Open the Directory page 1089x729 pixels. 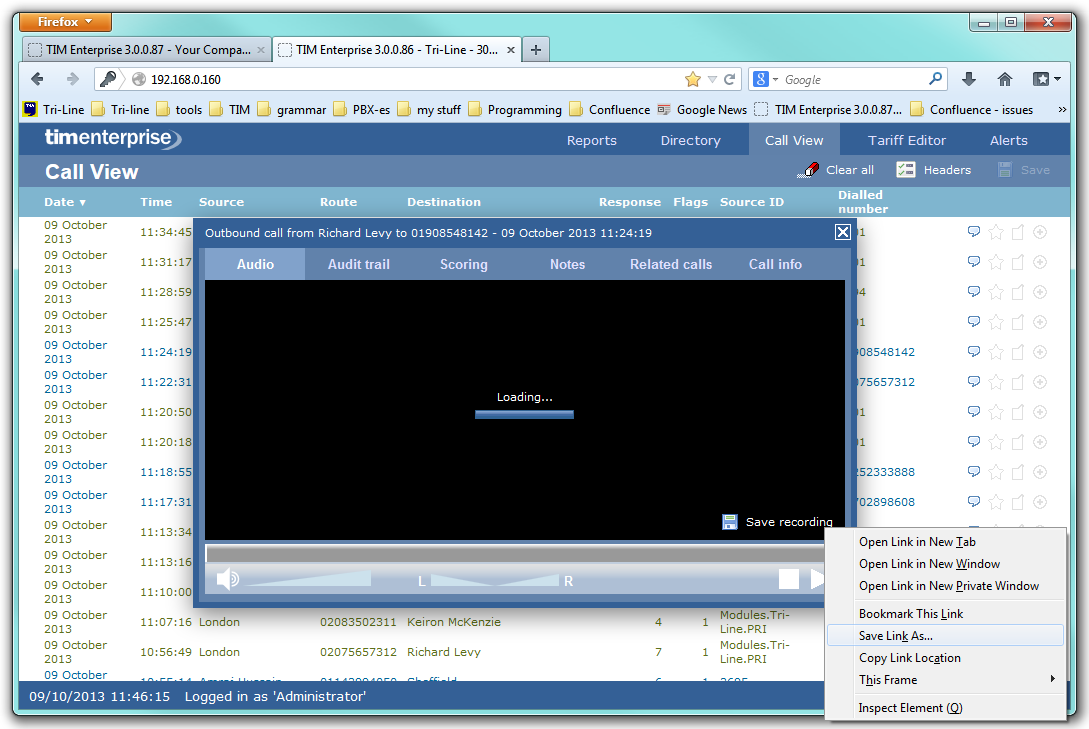(x=690, y=140)
